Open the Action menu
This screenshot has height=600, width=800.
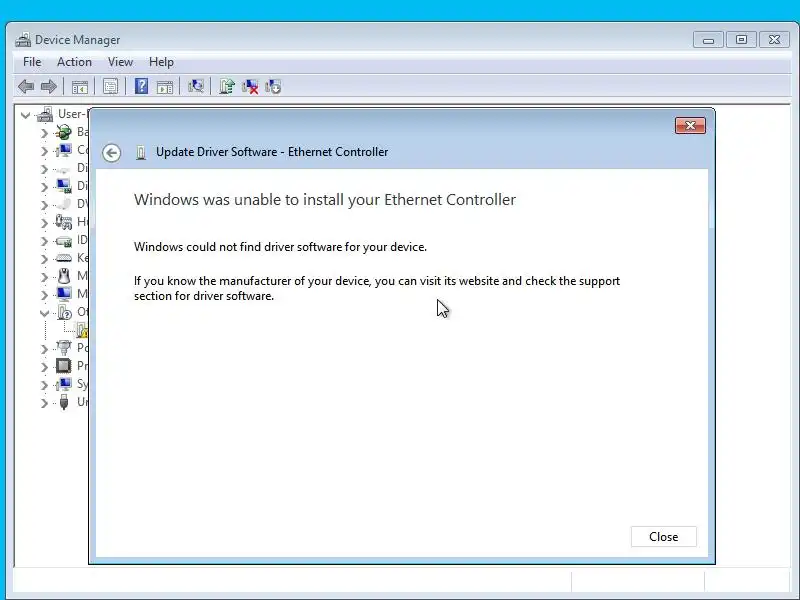74,62
